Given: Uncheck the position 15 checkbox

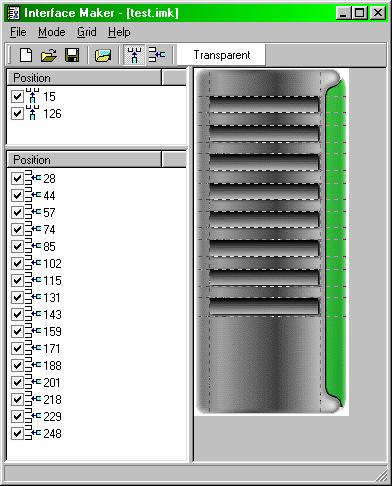Looking at the screenshot, I should (17, 97).
